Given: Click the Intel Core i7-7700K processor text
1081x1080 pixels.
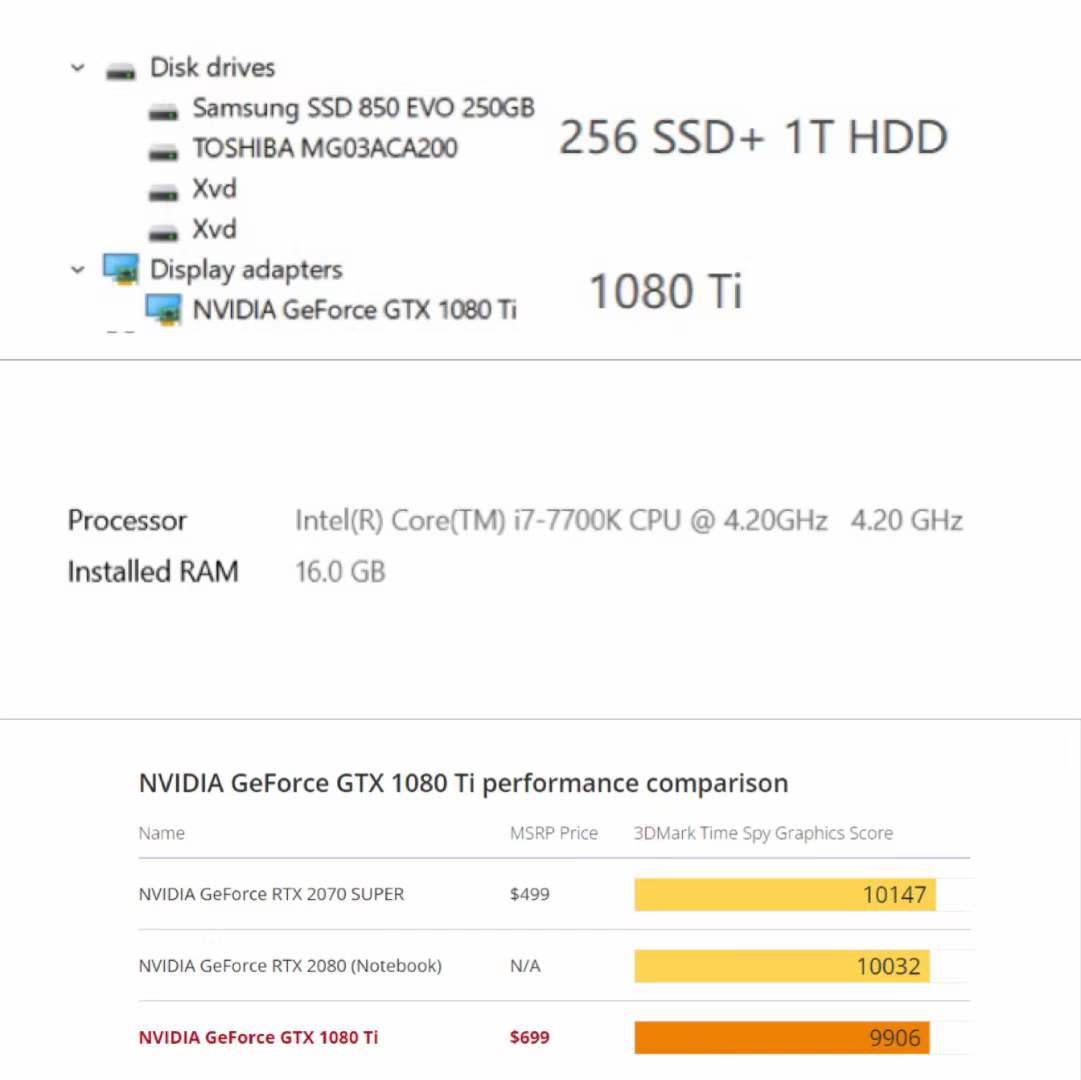Looking at the screenshot, I should [560, 521].
